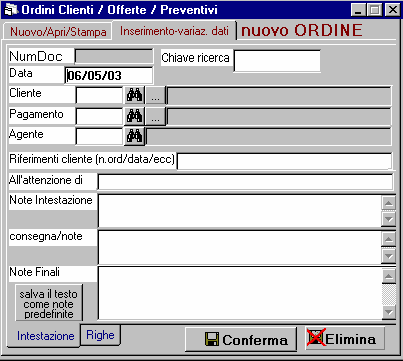
Task: Click into the All'attenzione di field
Action: 245,182
